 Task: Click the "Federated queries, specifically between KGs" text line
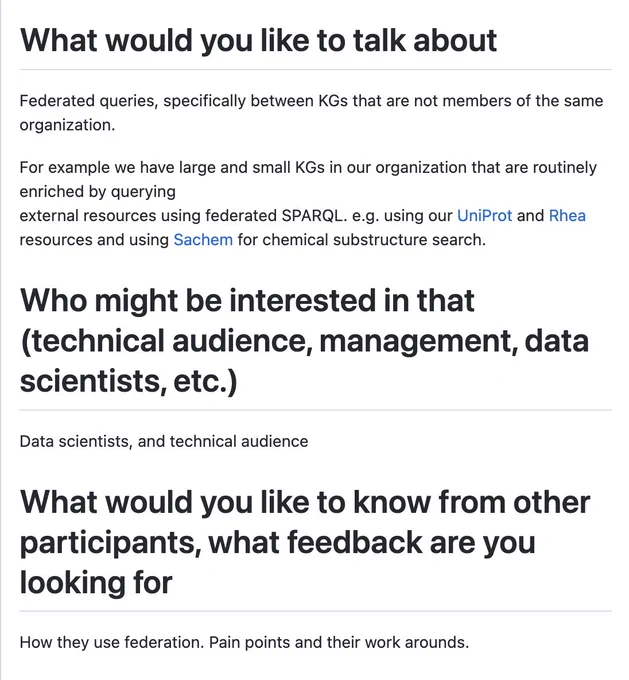click(x=311, y=101)
